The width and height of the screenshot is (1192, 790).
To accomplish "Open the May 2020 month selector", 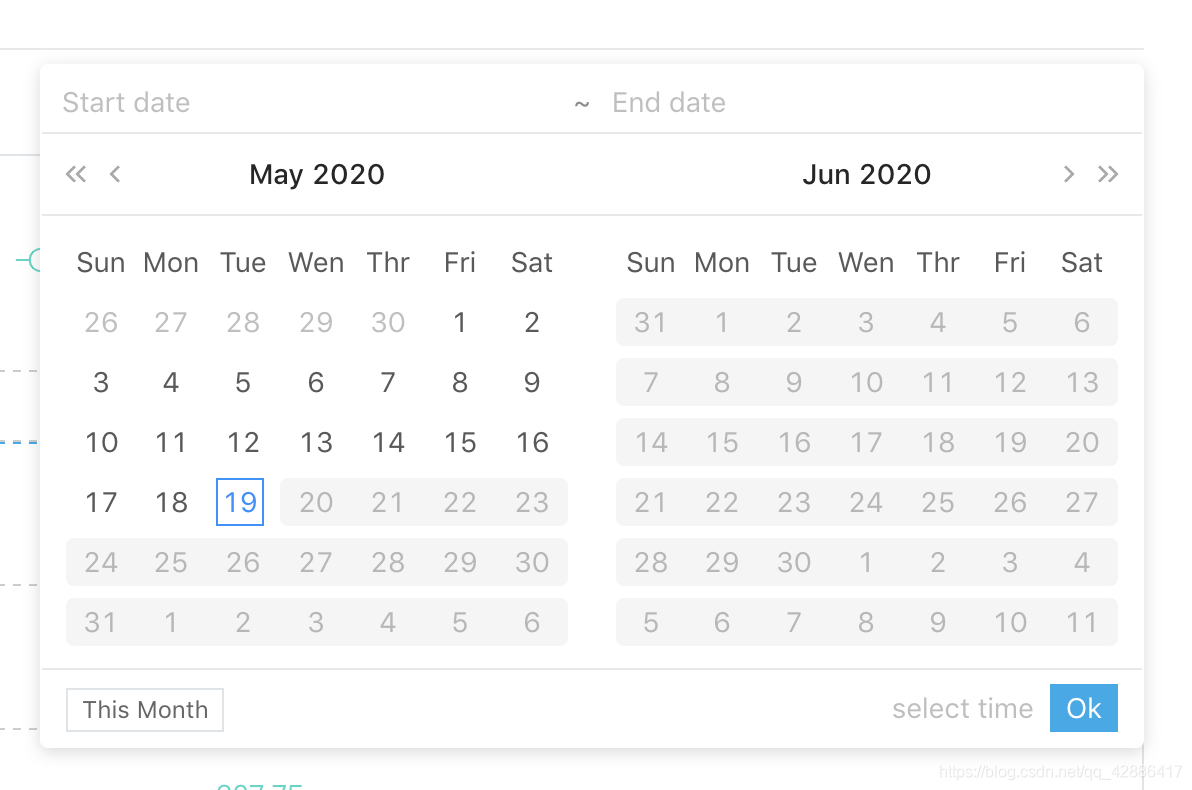I will 317,175.
